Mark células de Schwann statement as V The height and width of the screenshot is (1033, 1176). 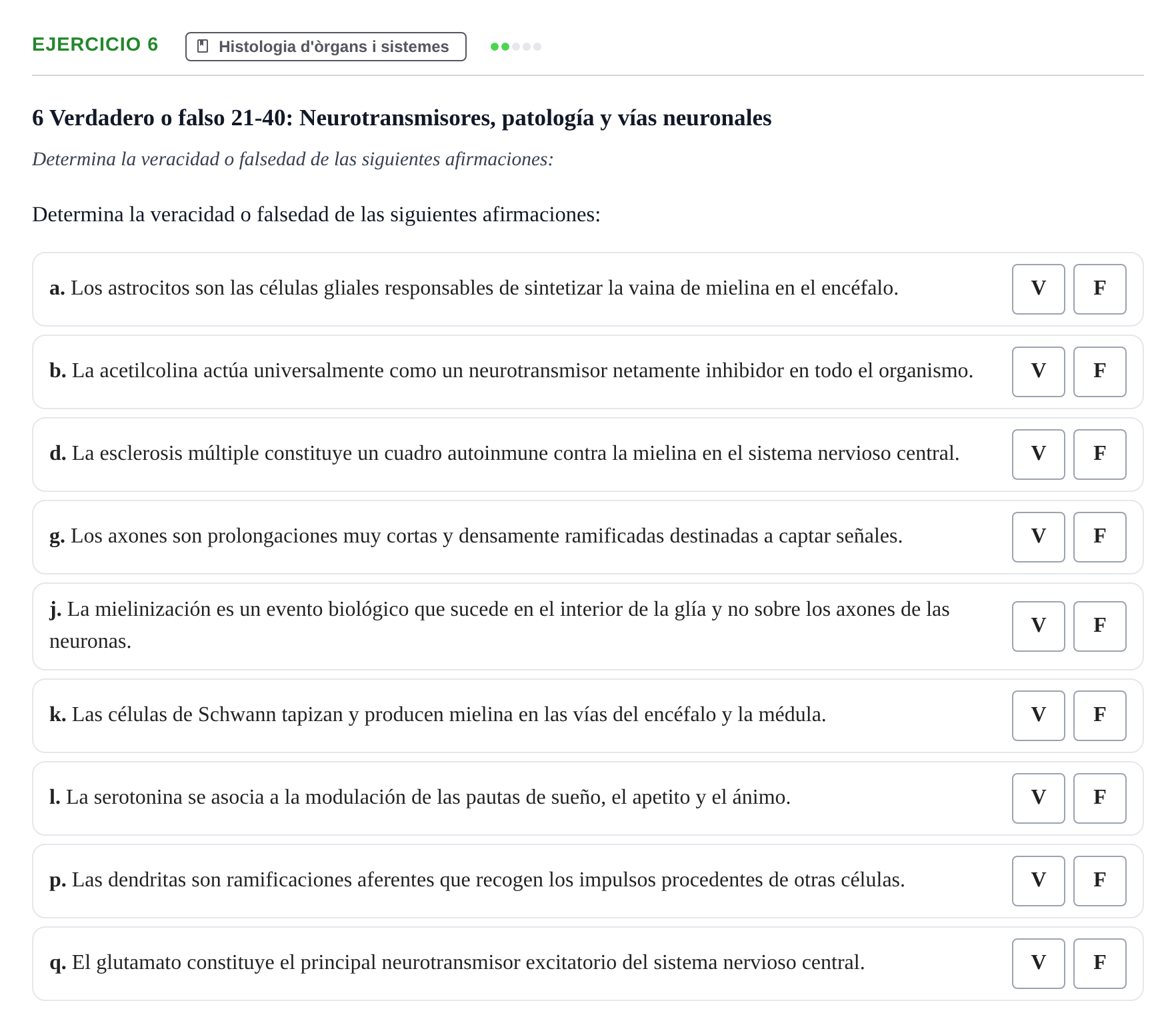1038,715
